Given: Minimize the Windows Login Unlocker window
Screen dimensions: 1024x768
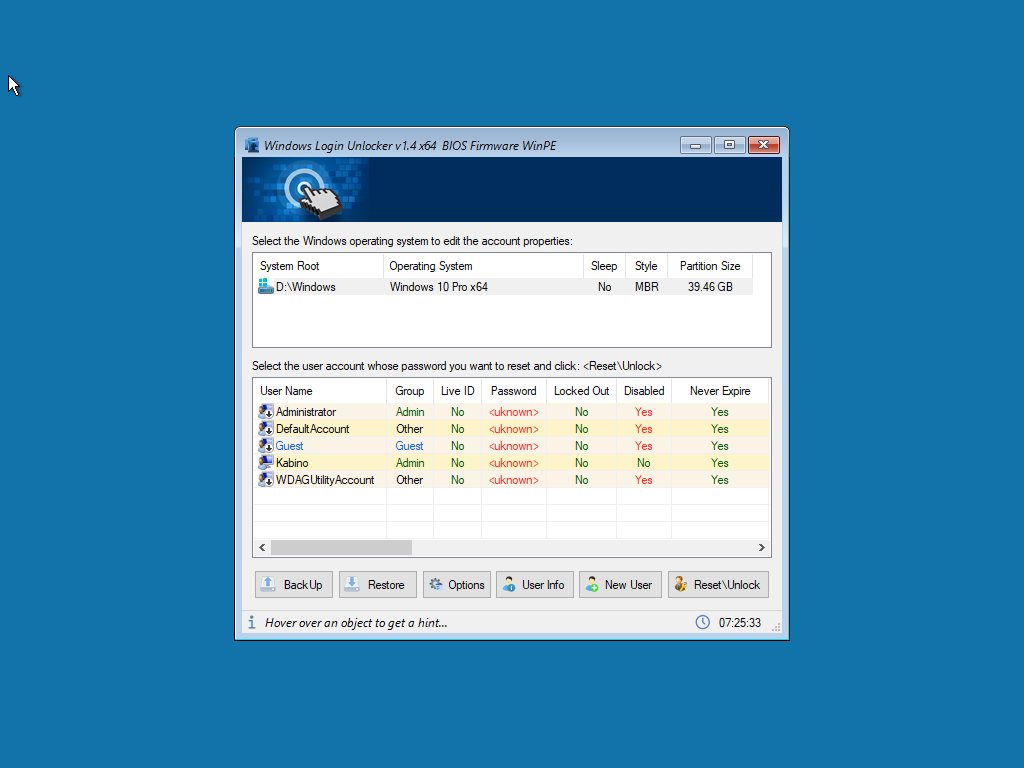Looking at the screenshot, I should click(x=696, y=145).
